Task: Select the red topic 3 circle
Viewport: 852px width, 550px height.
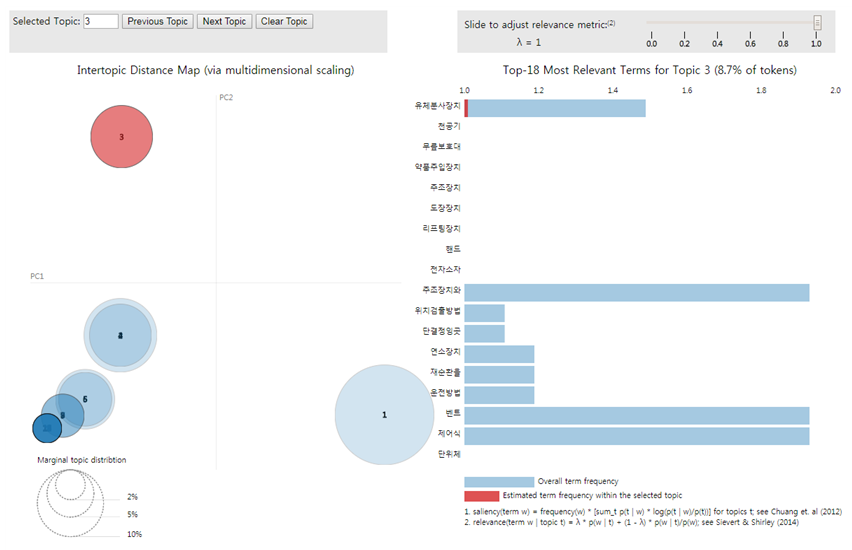Action: (x=121, y=136)
